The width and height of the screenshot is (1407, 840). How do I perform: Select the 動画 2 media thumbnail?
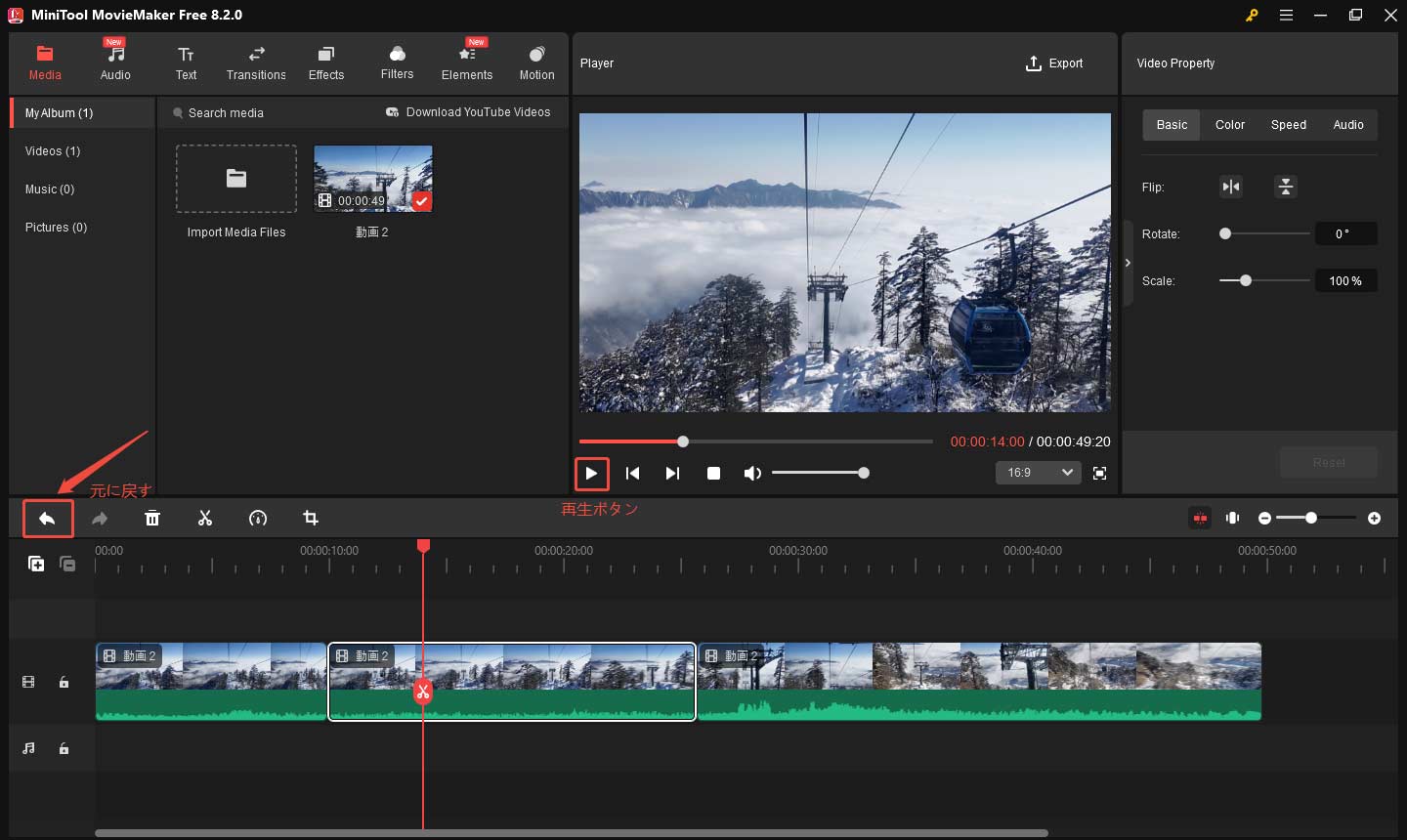pos(372,179)
